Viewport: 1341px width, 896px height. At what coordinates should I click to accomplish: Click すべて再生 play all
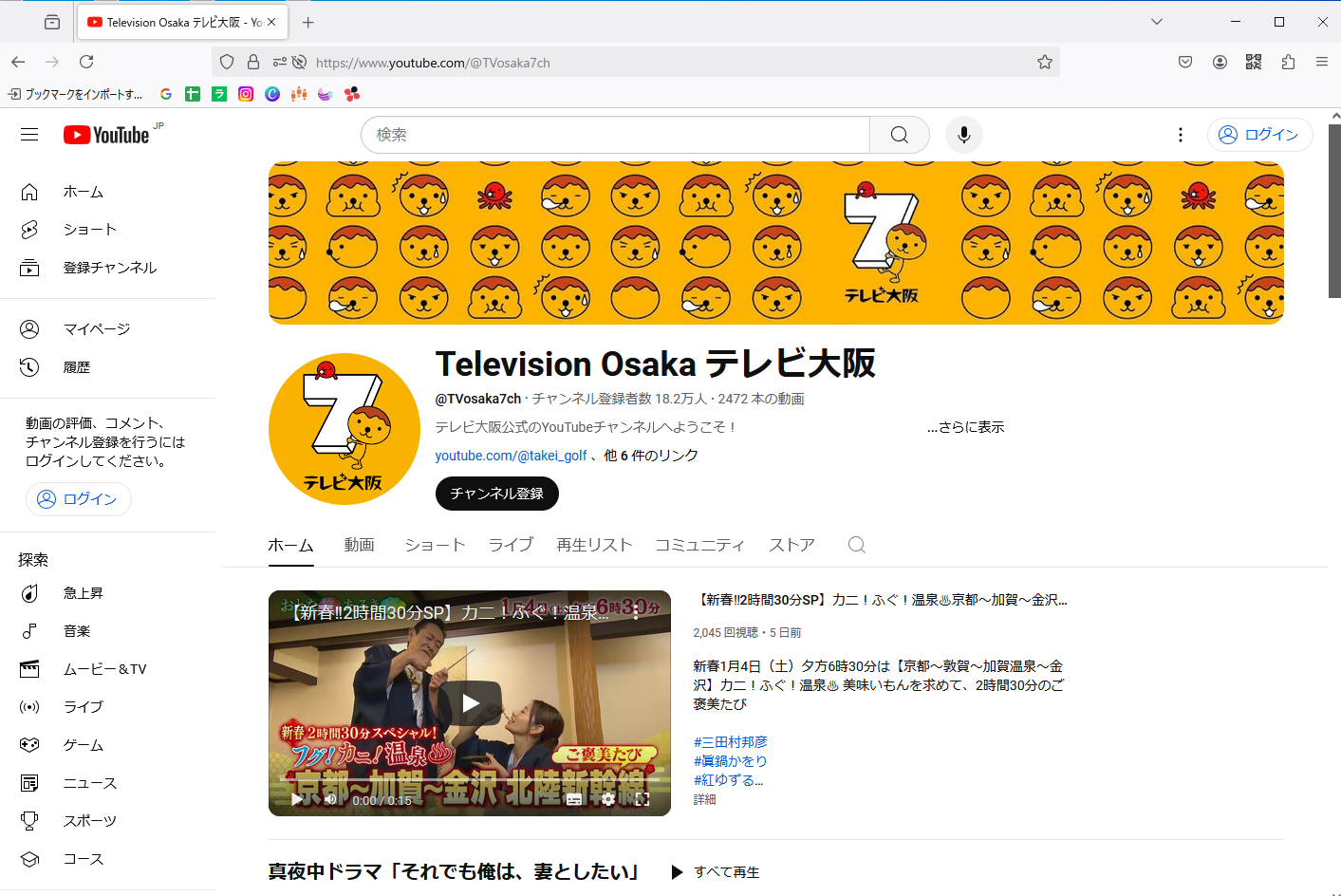click(x=716, y=872)
